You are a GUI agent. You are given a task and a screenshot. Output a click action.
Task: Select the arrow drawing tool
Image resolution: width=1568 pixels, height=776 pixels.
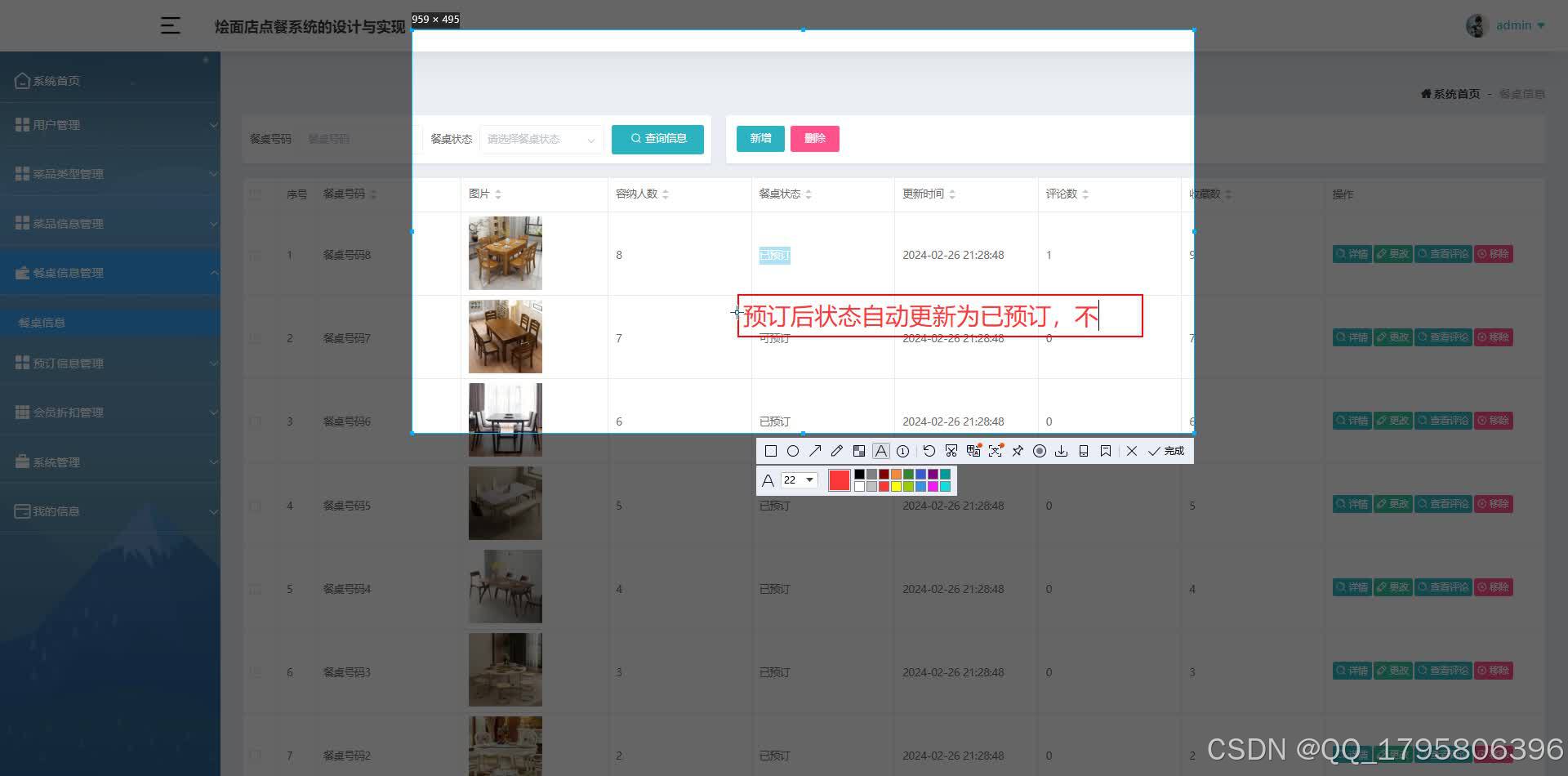[x=815, y=451]
